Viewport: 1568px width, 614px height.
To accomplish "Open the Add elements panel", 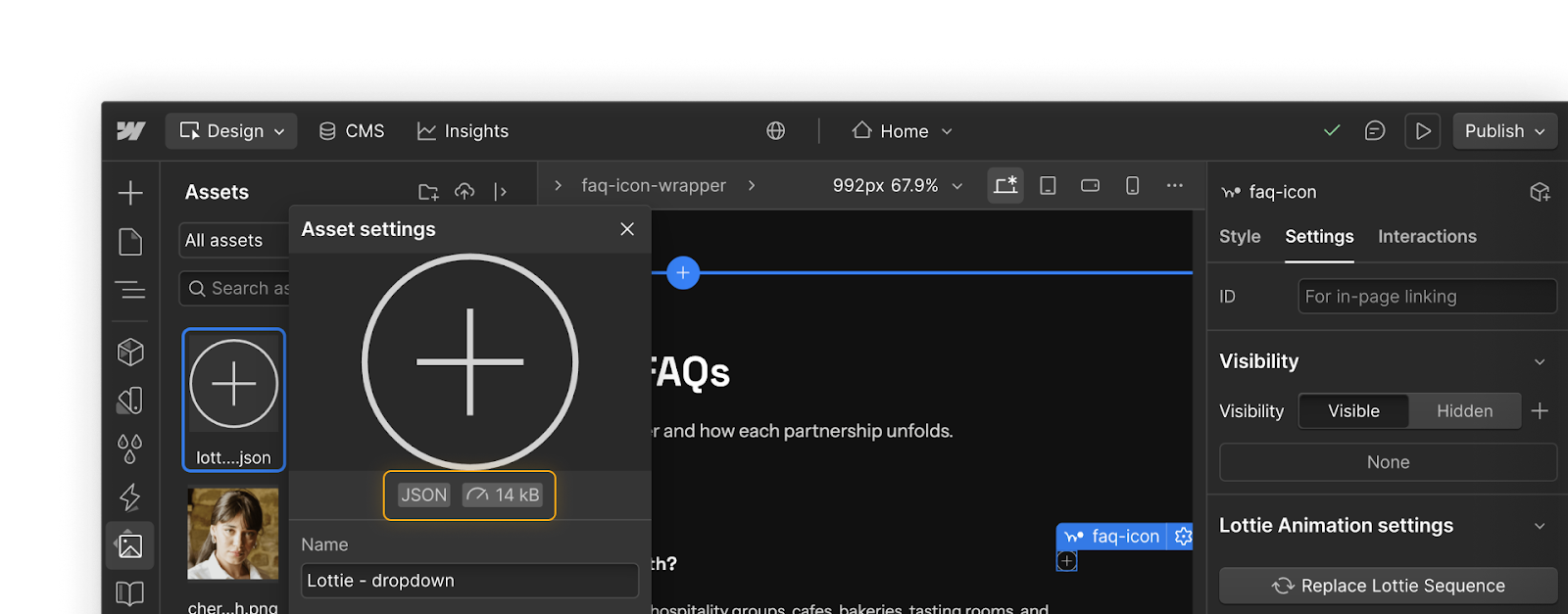I will click(130, 193).
